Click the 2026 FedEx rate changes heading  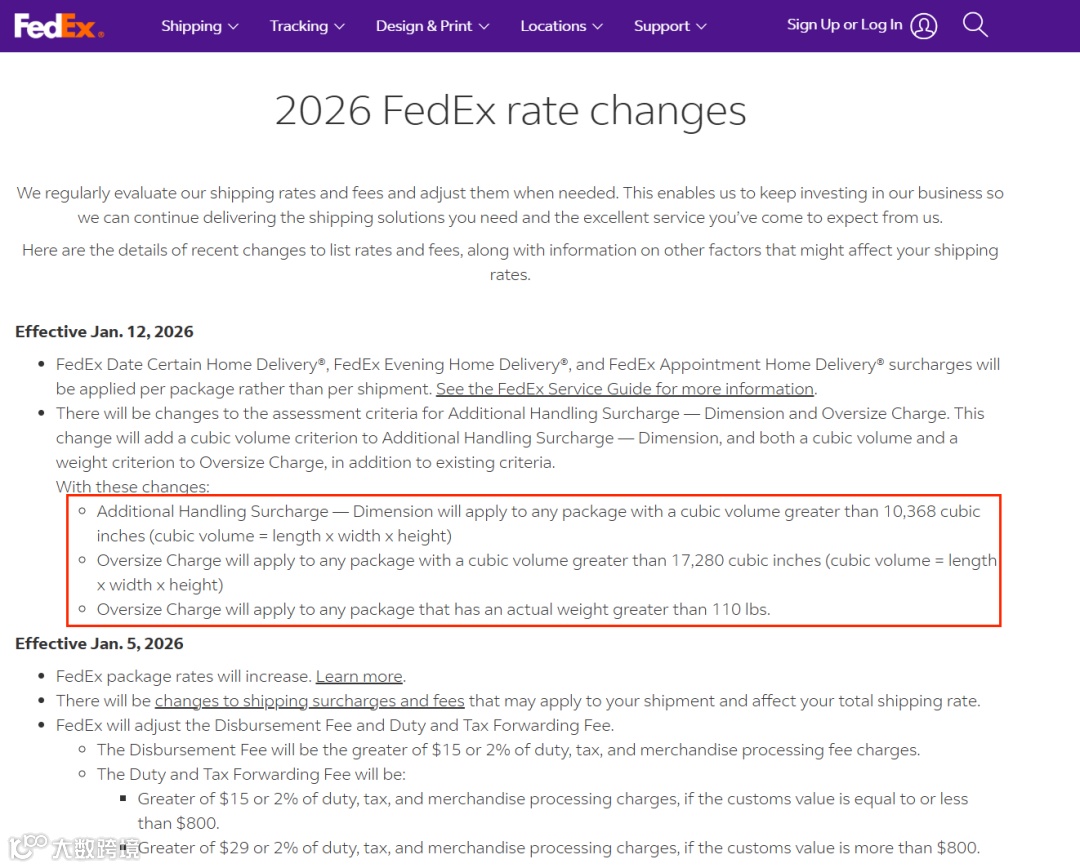[510, 111]
